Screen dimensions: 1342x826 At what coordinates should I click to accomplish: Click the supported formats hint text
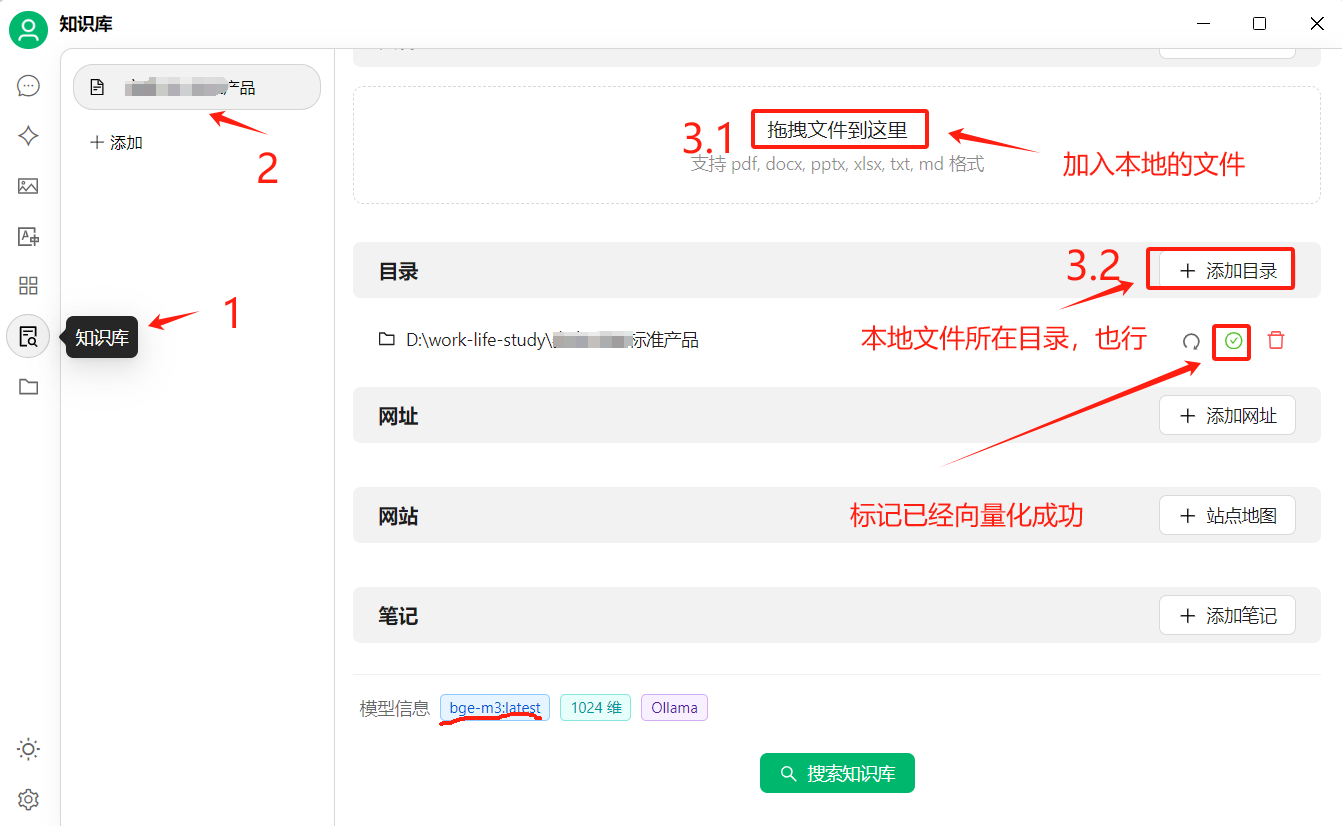(x=837, y=164)
